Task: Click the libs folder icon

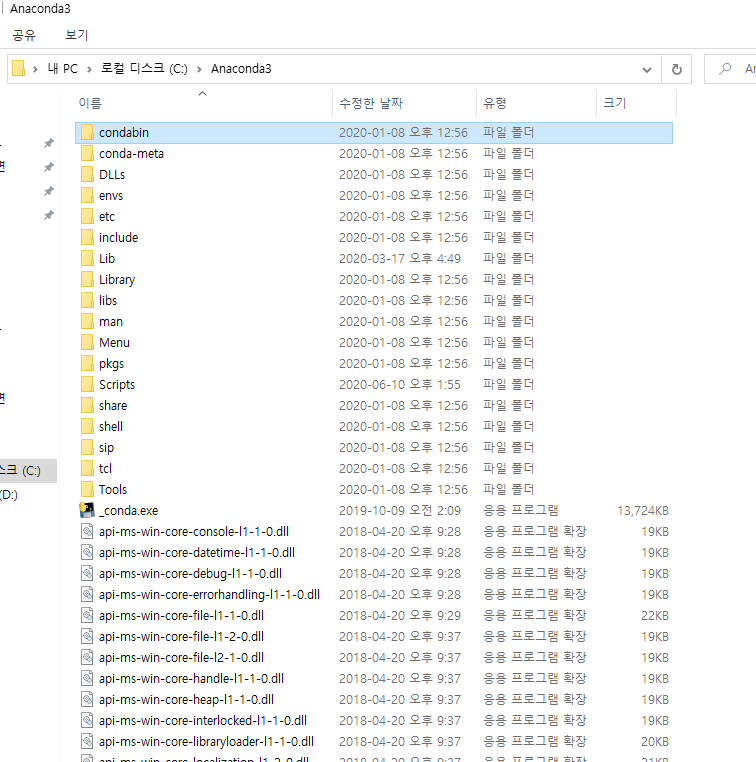Action: click(87, 300)
